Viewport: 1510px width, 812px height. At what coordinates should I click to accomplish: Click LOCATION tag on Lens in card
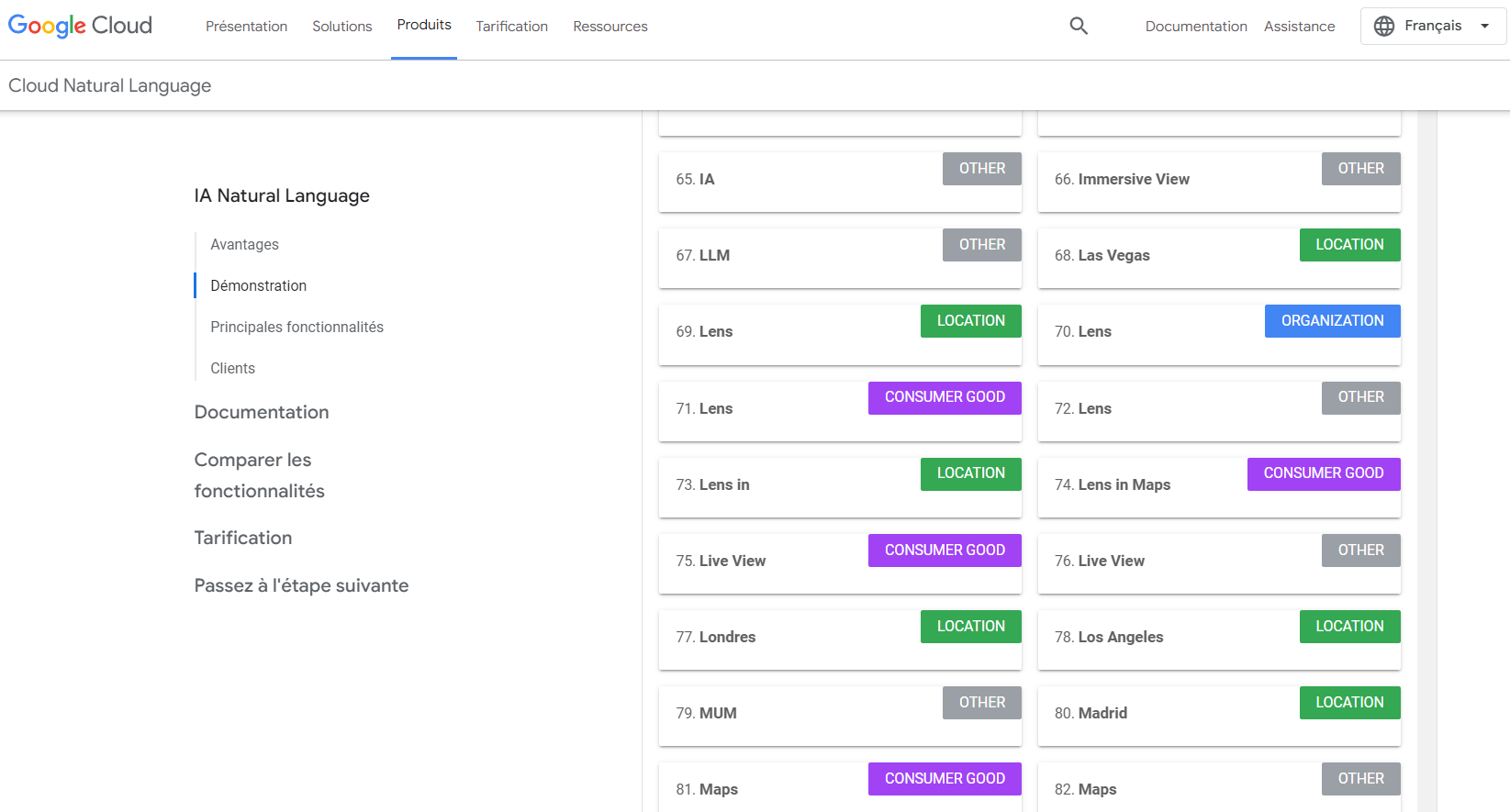pos(970,473)
